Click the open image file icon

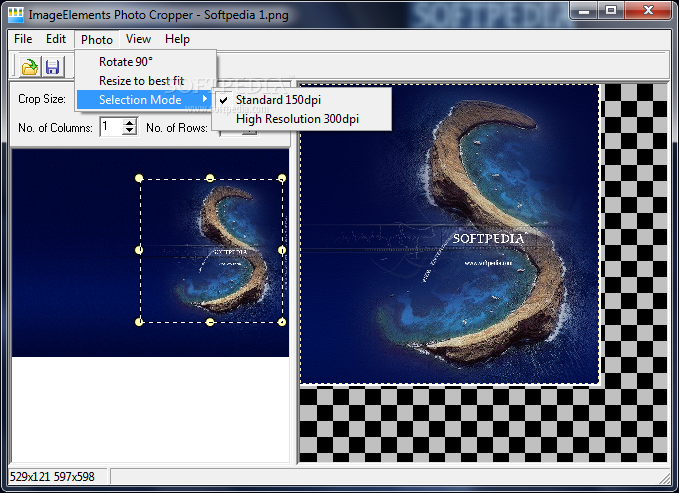tap(30, 67)
